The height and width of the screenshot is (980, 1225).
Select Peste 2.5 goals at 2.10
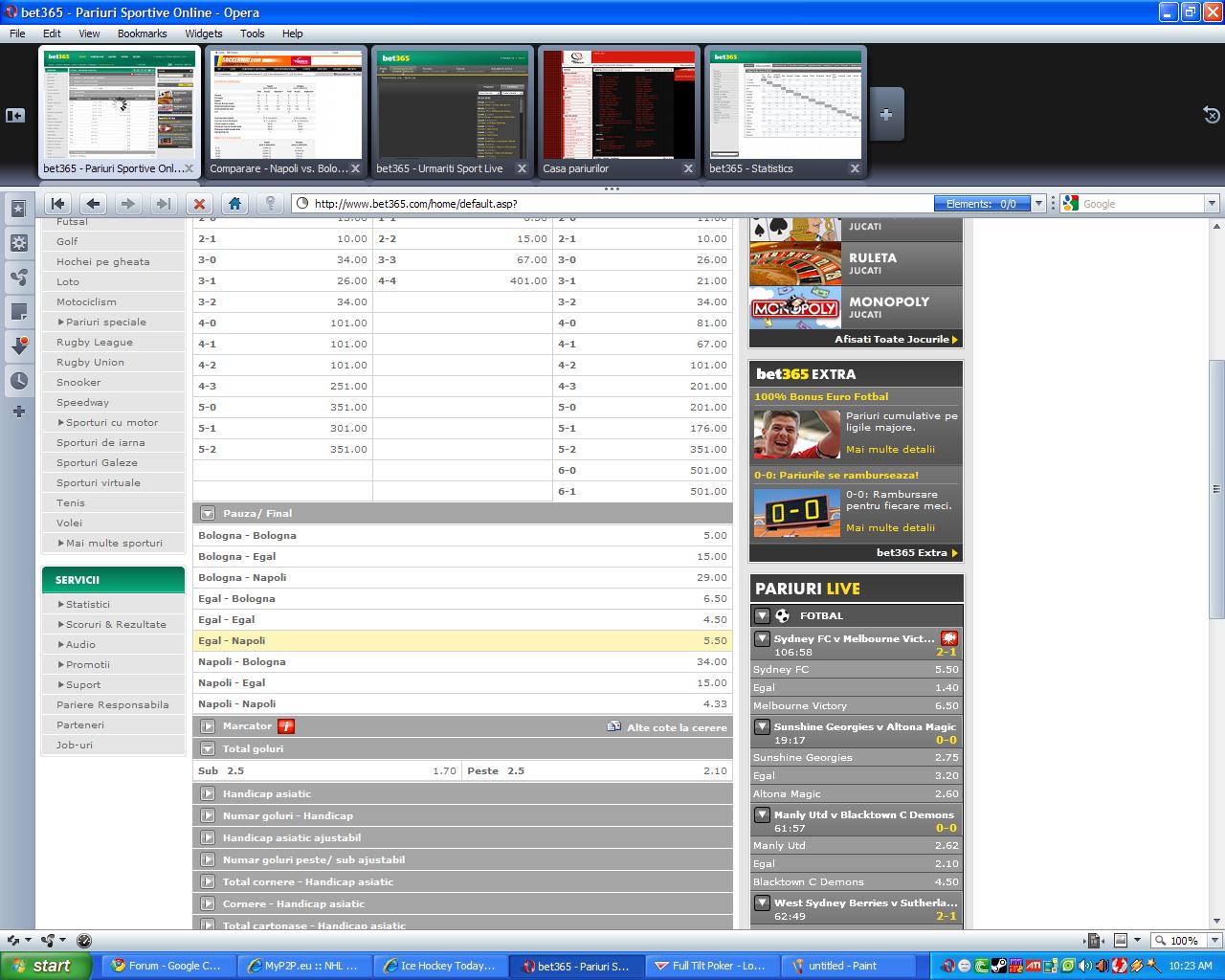click(x=597, y=771)
